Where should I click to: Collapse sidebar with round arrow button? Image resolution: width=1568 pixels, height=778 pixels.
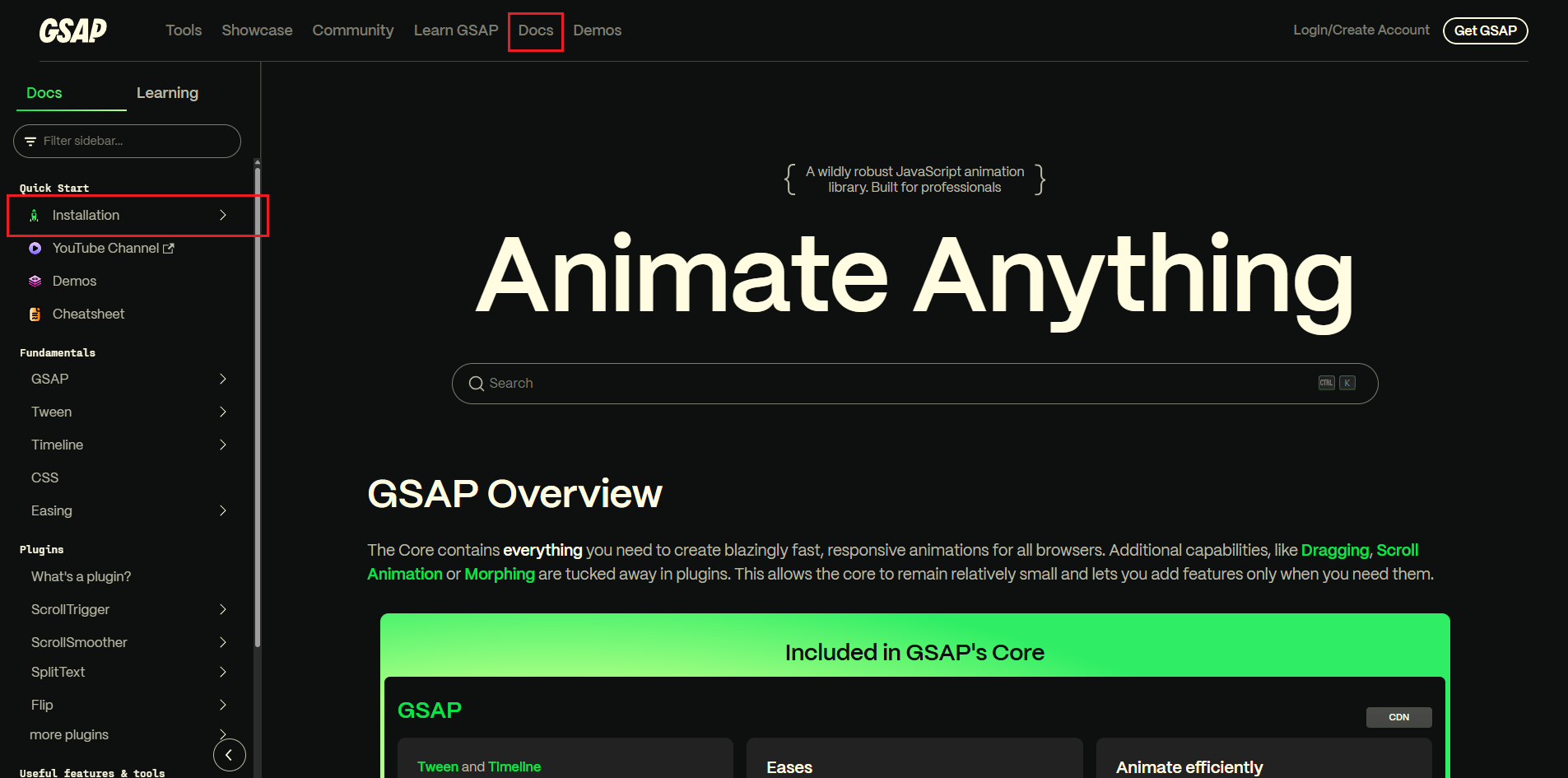(x=229, y=755)
